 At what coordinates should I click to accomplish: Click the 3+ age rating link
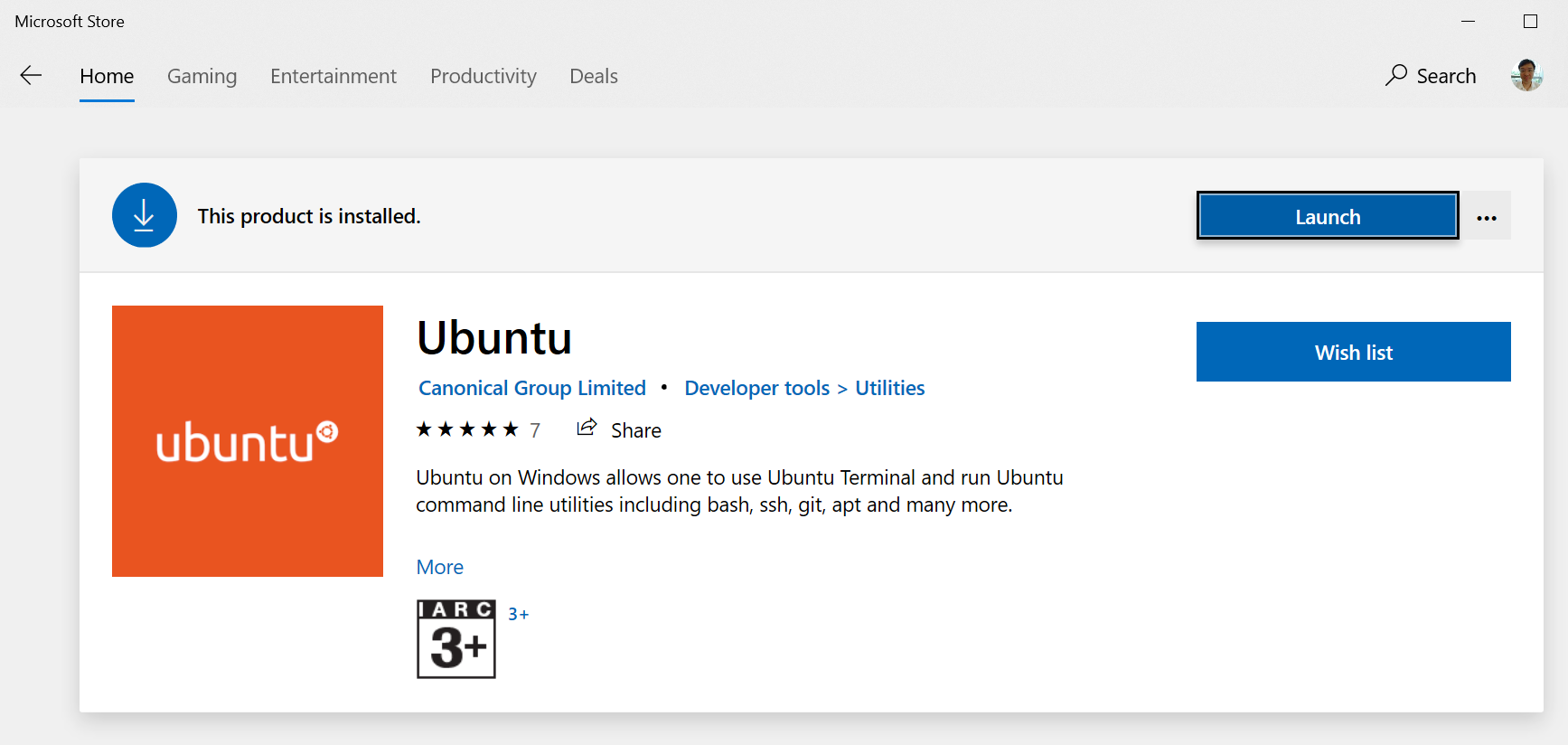pyautogui.click(x=519, y=614)
